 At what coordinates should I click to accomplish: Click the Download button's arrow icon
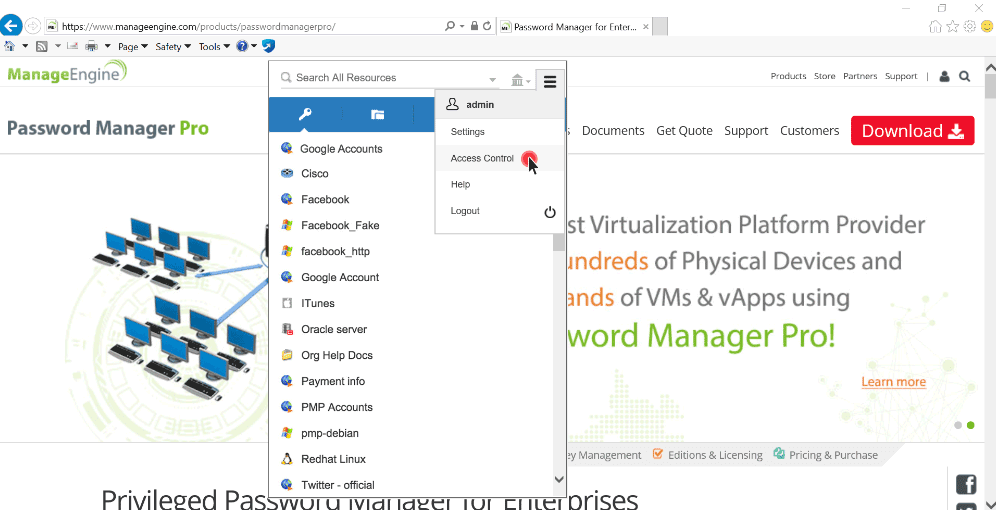pos(955,131)
